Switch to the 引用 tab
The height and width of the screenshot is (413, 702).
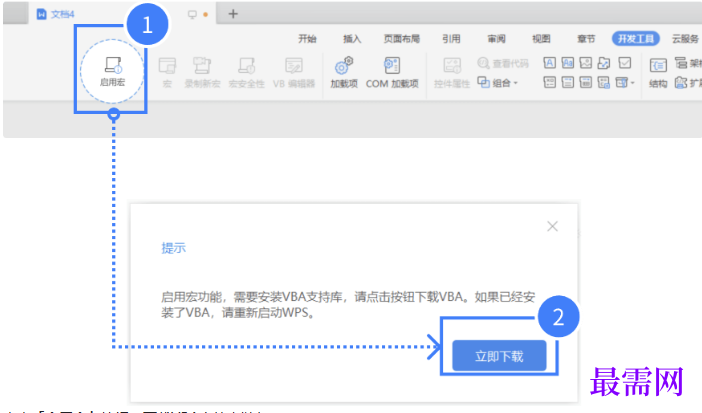coord(451,39)
